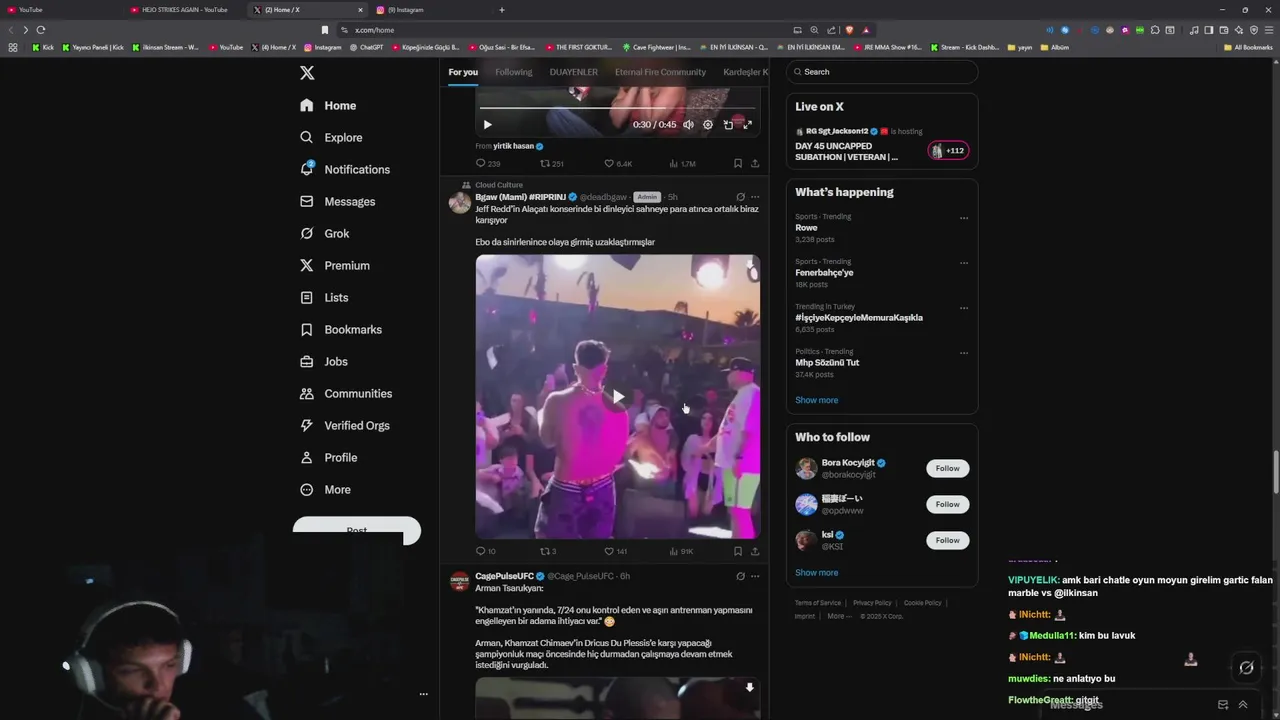Screen dimensions: 1280x720
Task: Open options for Rowe trend
Action: click(x=964, y=218)
